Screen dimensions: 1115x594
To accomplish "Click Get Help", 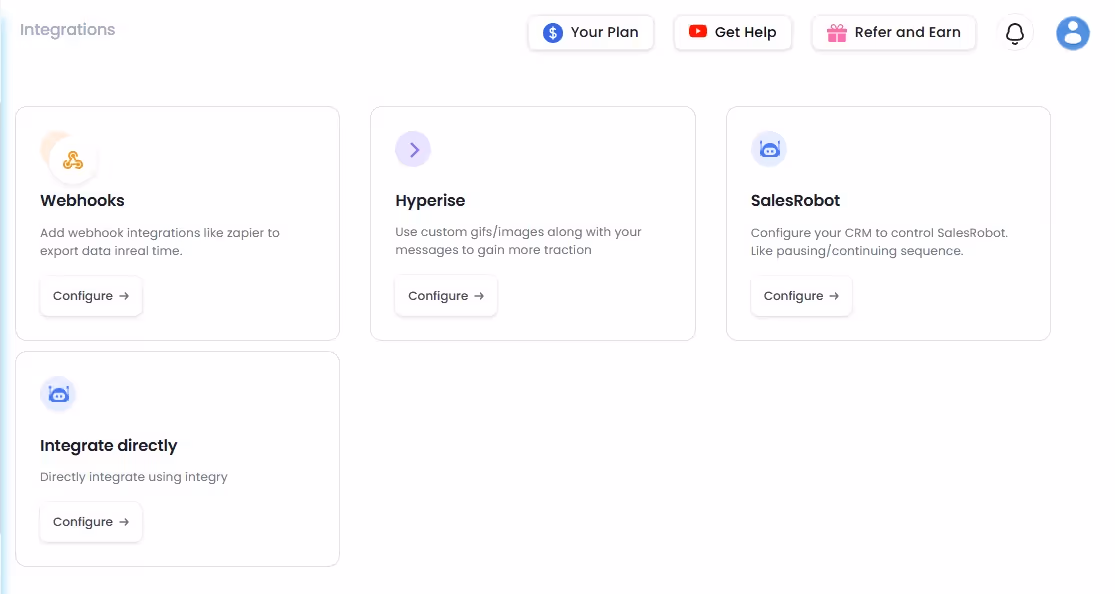I will pyautogui.click(x=733, y=32).
